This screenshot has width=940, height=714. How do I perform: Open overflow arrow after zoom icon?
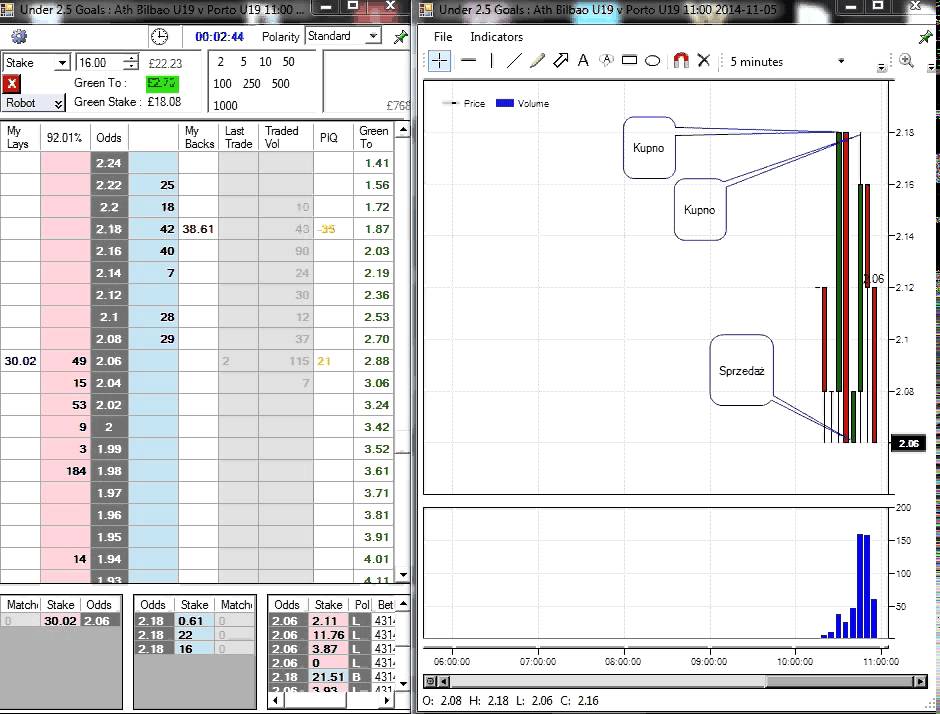(931, 67)
